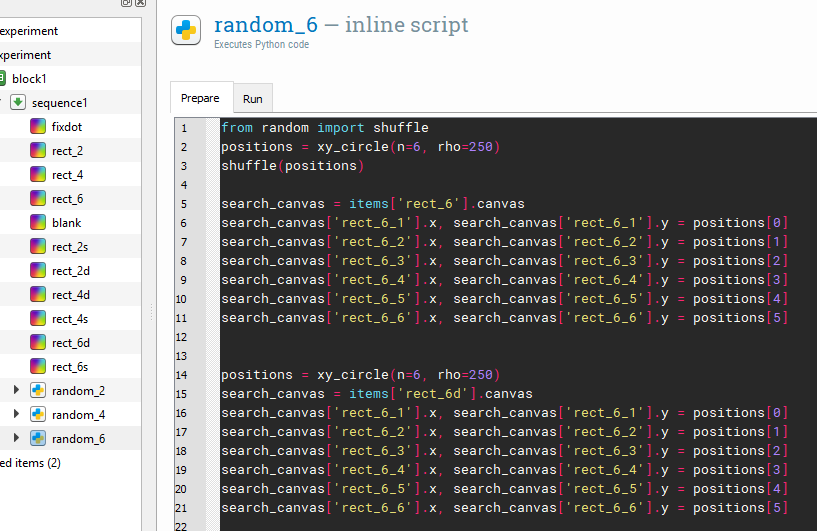Screen dimensions: 817x531
Task: Open the unused items (2) entry
Action: 30,463
